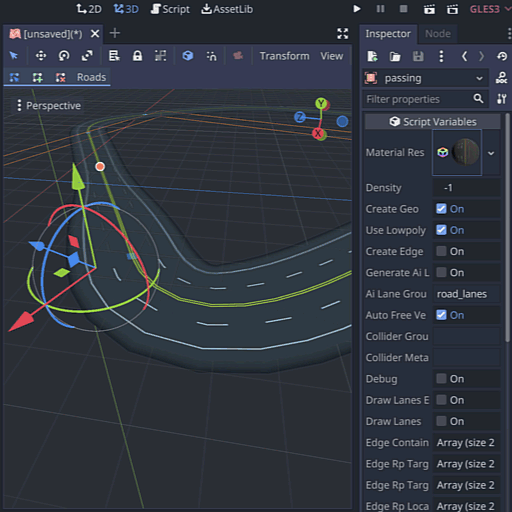This screenshot has height=512, width=512.
Task: Click the Material Res sphere preview
Action: point(466,152)
